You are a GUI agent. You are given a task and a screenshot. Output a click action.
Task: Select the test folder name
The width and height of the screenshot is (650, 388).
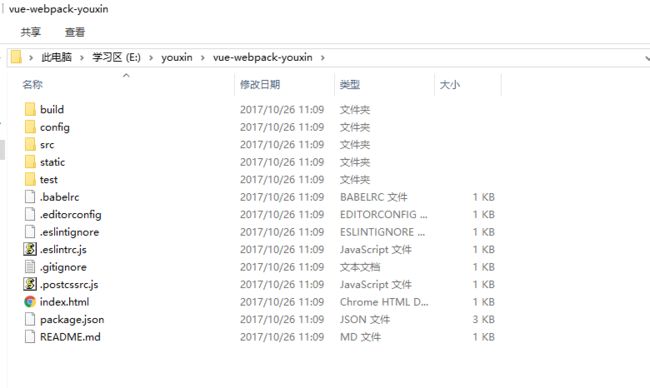click(49, 179)
